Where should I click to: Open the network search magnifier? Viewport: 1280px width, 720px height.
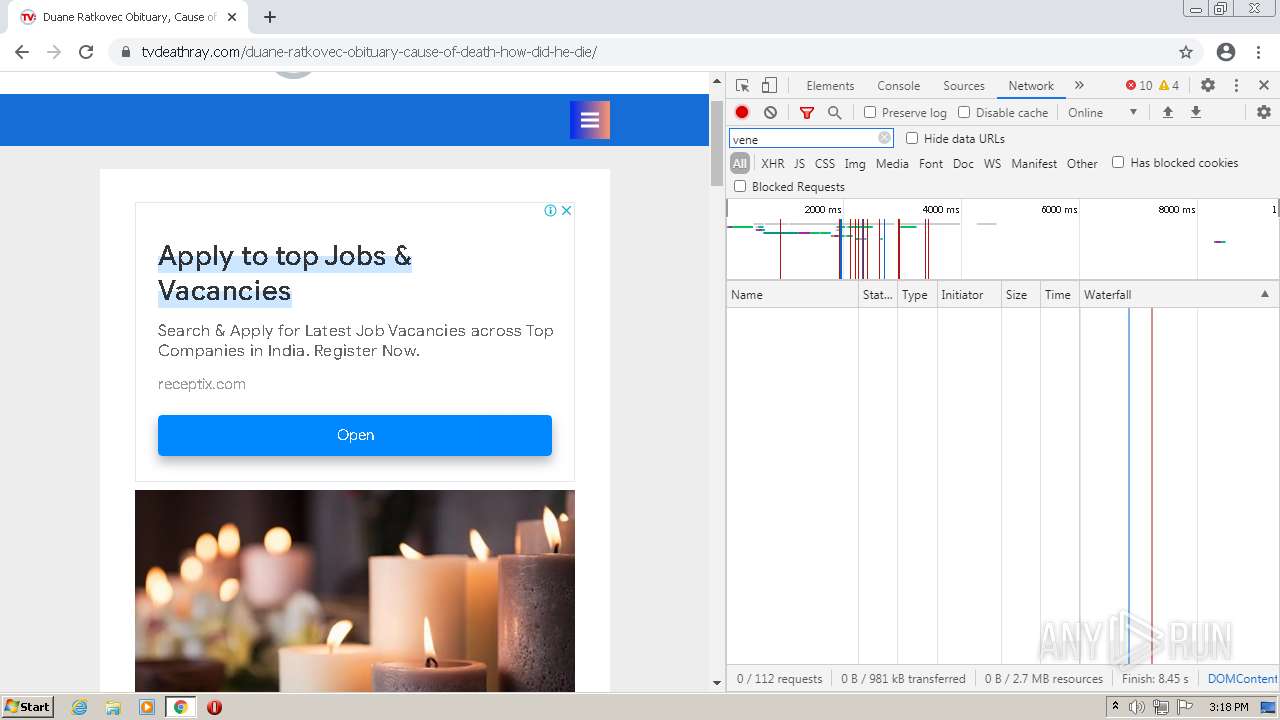tap(835, 113)
